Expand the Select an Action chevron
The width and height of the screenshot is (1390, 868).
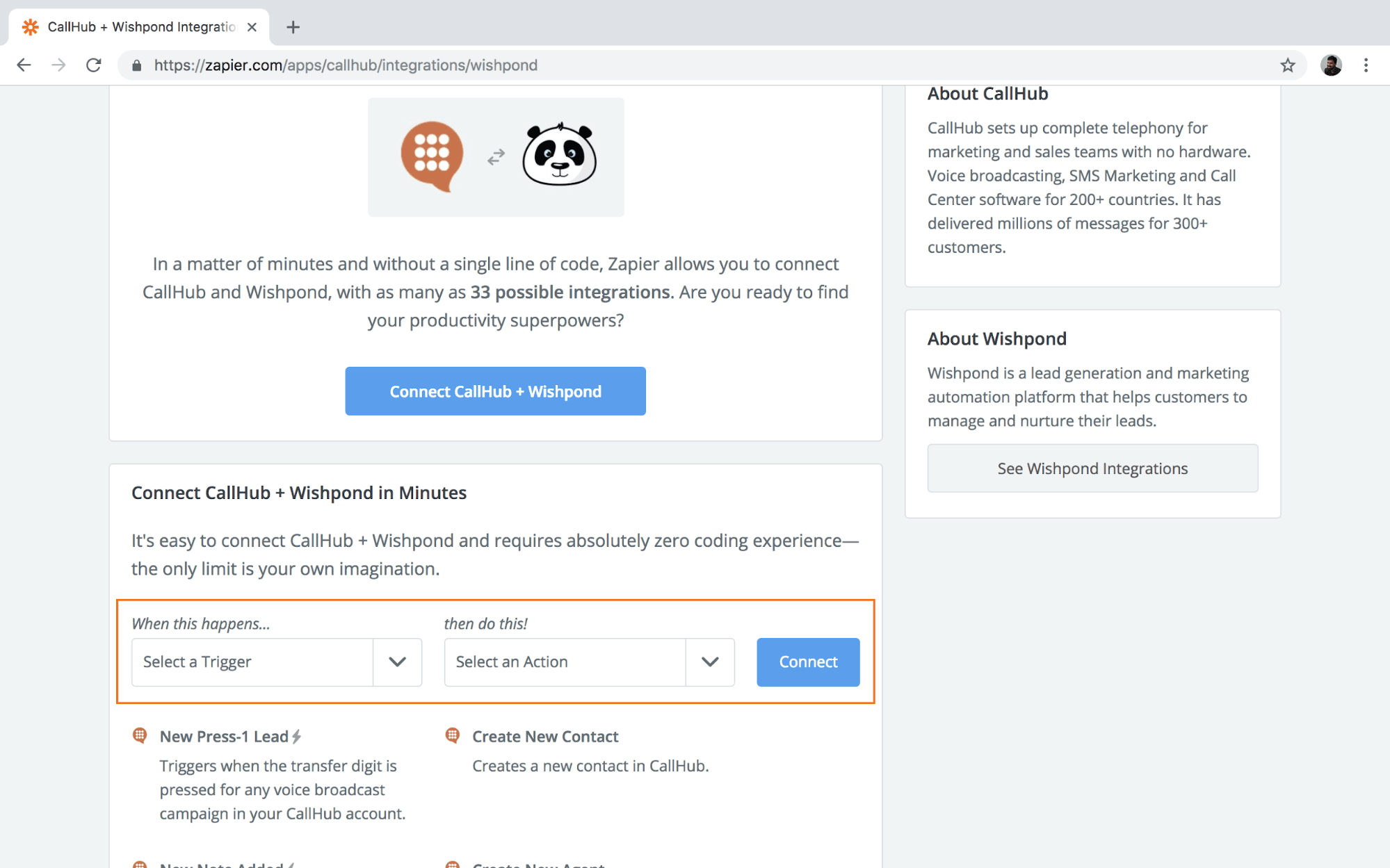coord(710,662)
